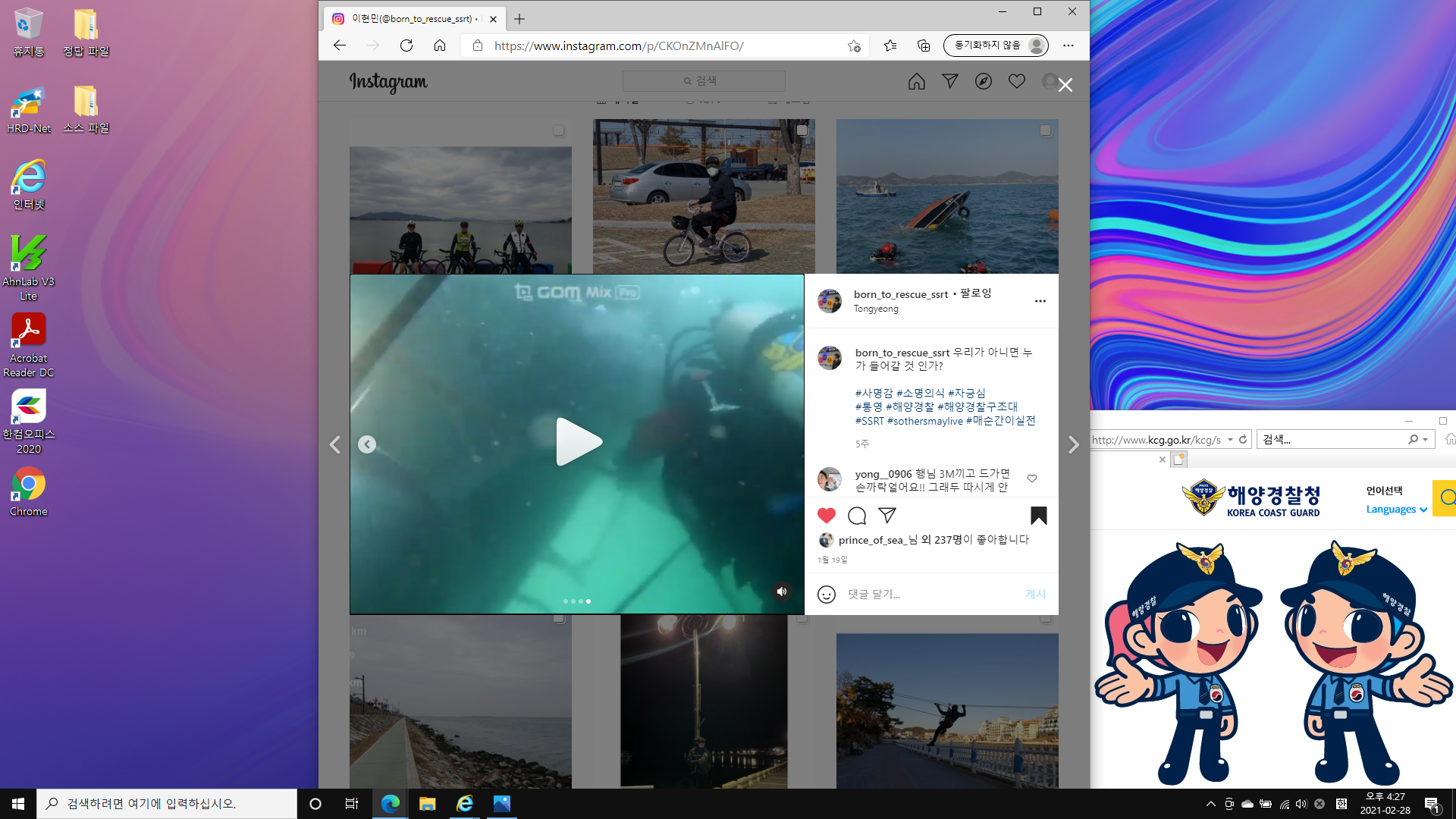Click the comment input field
Screen dimensions: 1456x819
[x=931, y=594]
